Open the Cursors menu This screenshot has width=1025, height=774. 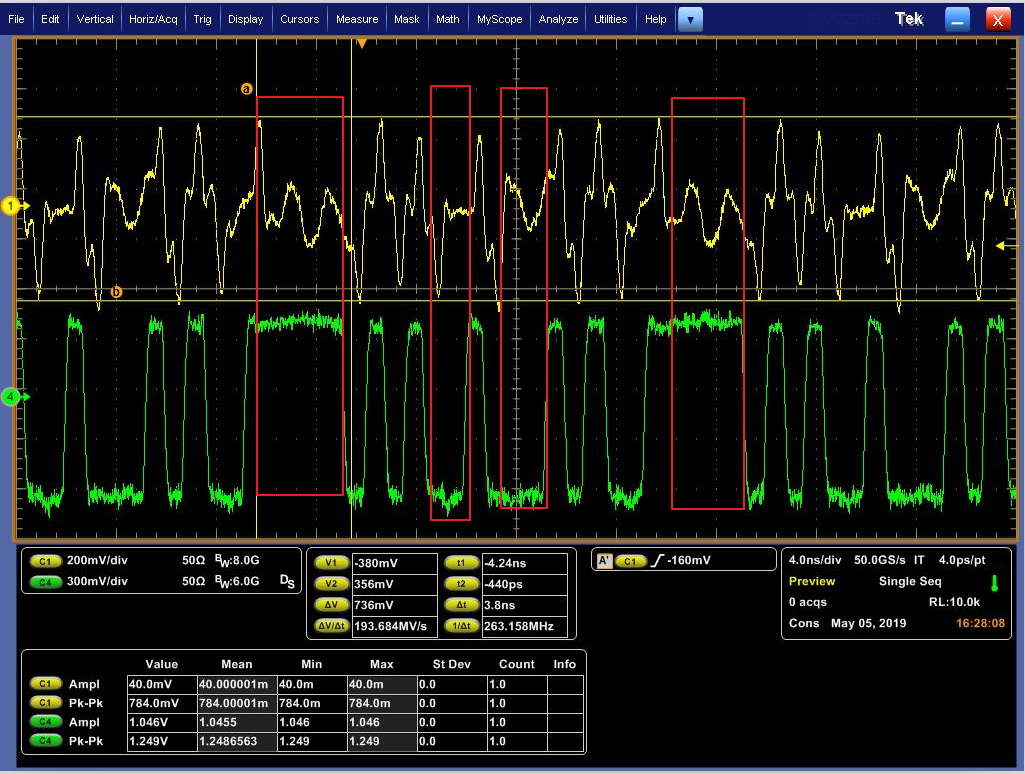click(299, 19)
